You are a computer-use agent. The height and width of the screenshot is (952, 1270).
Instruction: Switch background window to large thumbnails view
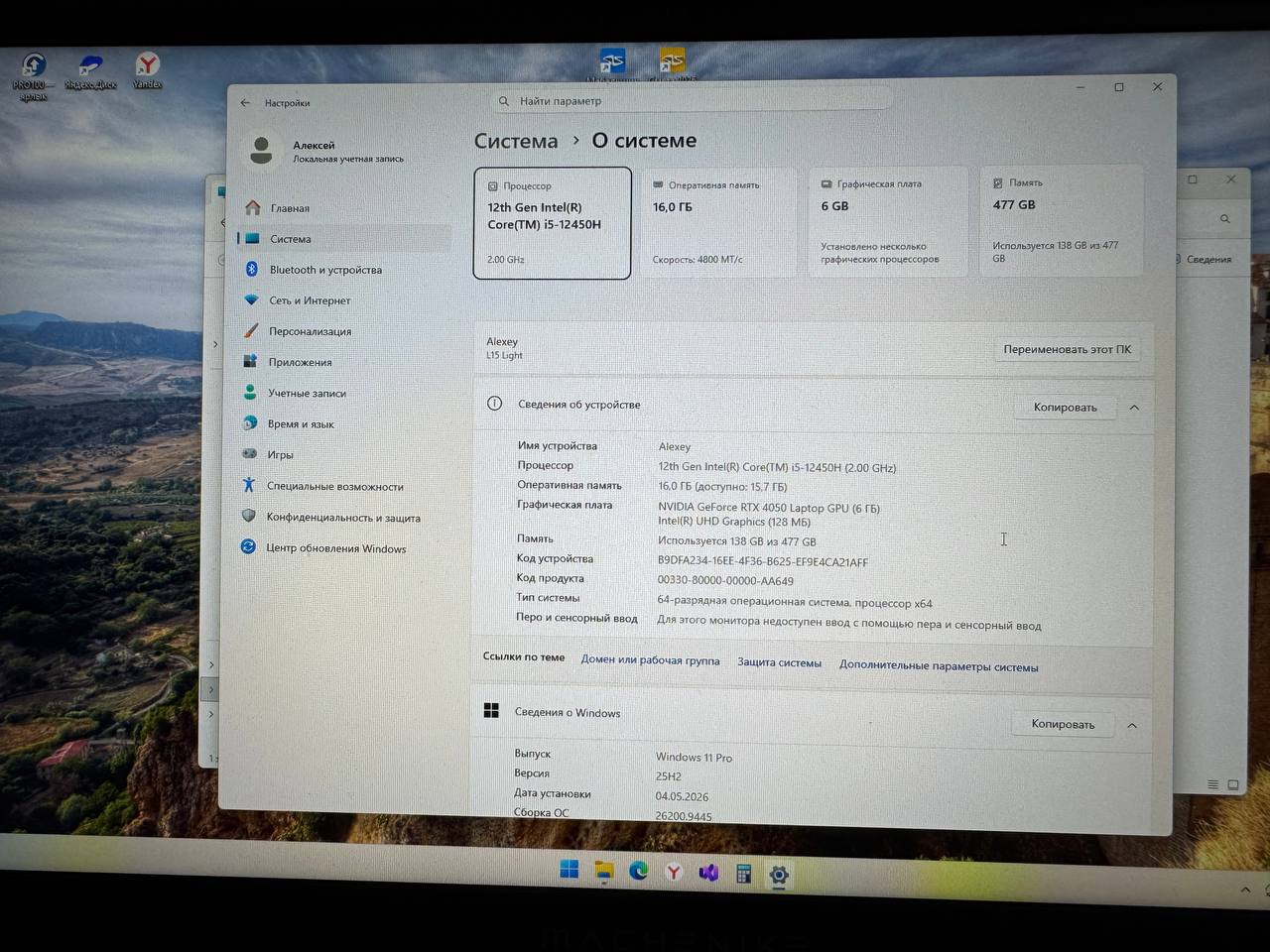[1233, 784]
